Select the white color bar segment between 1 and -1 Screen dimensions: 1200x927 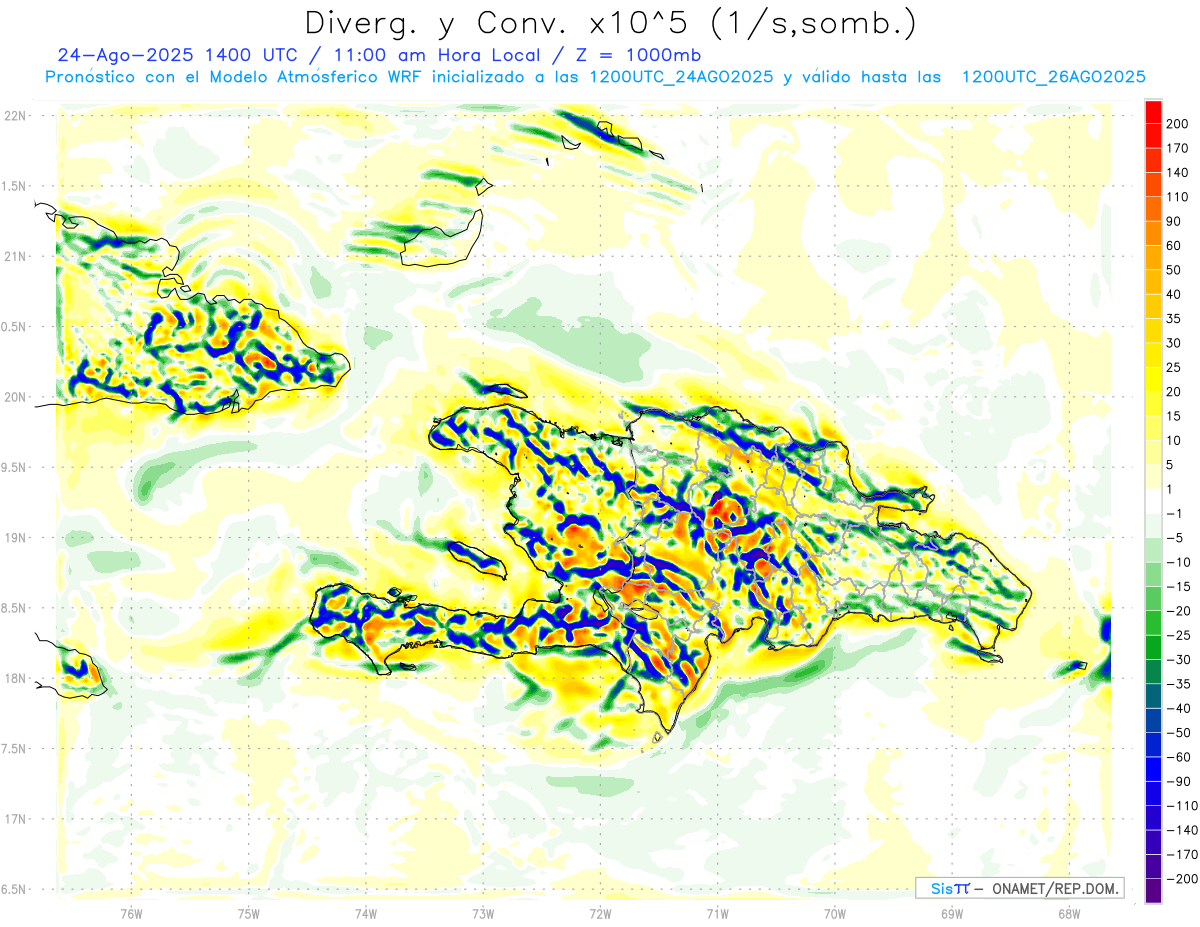pos(1153,501)
